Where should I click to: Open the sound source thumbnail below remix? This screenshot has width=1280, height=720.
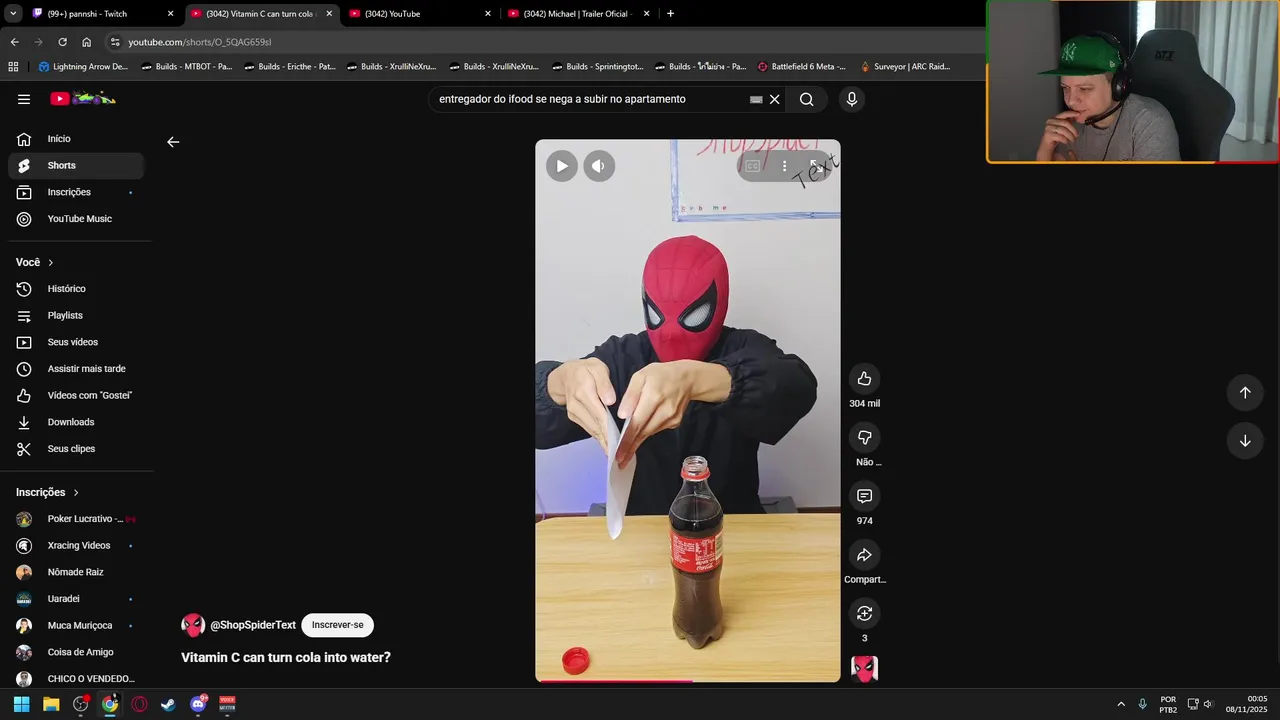865,669
